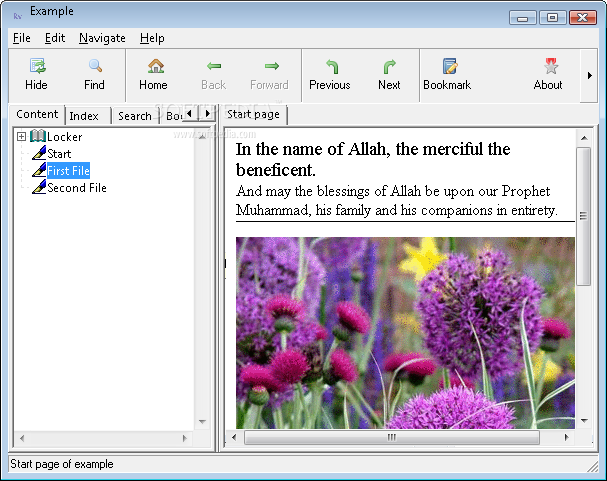Click content pane scroll up arrow
Image resolution: width=607 pixels, height=481 pixels.
coord(584,138)
